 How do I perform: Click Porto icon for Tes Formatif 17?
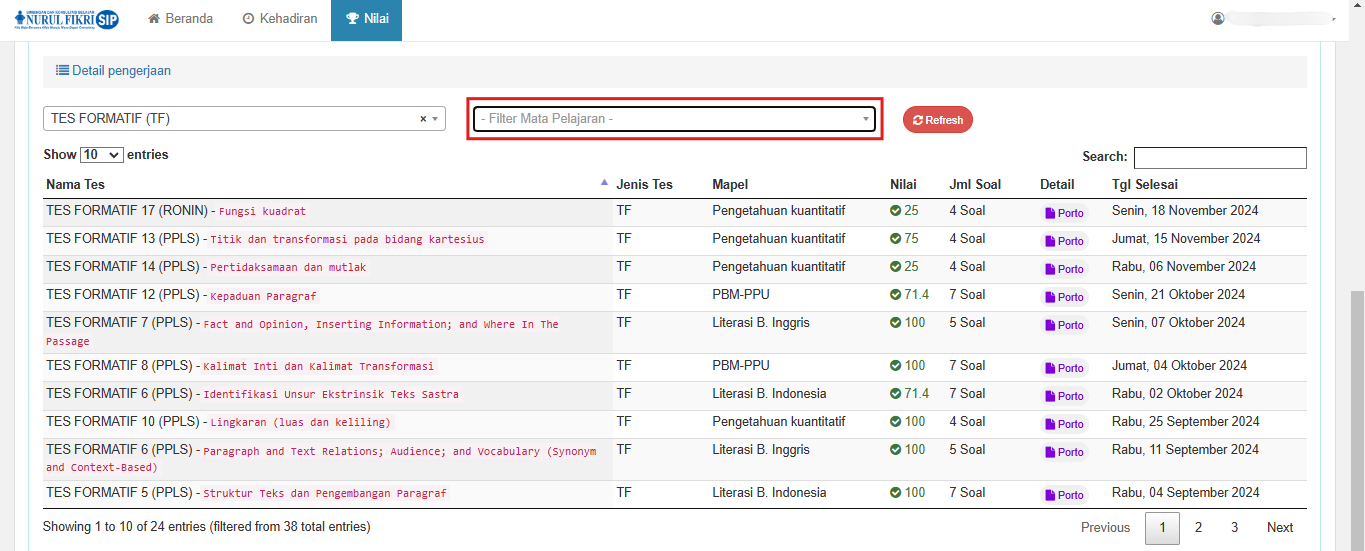pyautogui.click(x=1064, y=213)
